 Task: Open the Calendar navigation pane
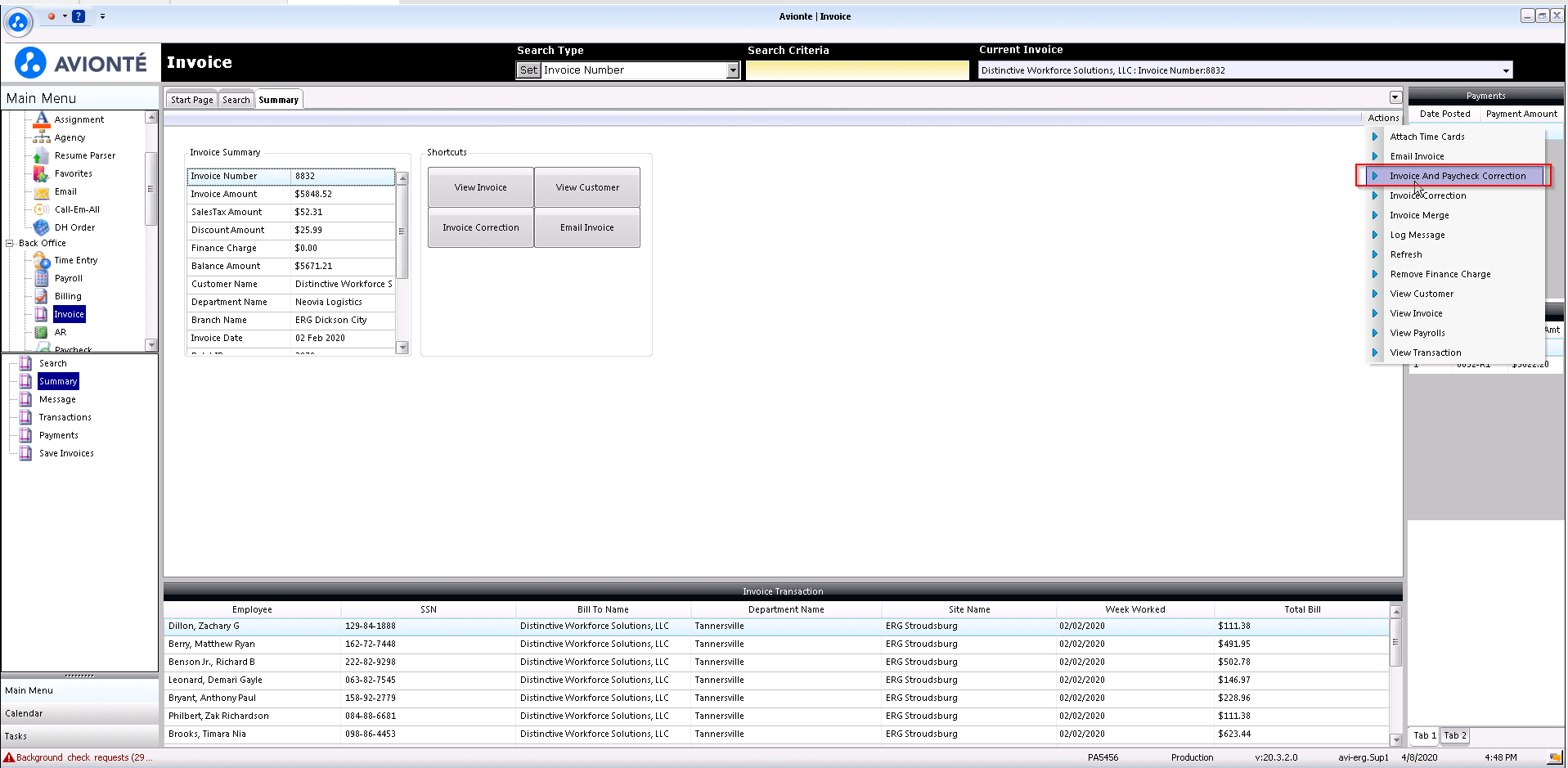[x=79, y=713]
